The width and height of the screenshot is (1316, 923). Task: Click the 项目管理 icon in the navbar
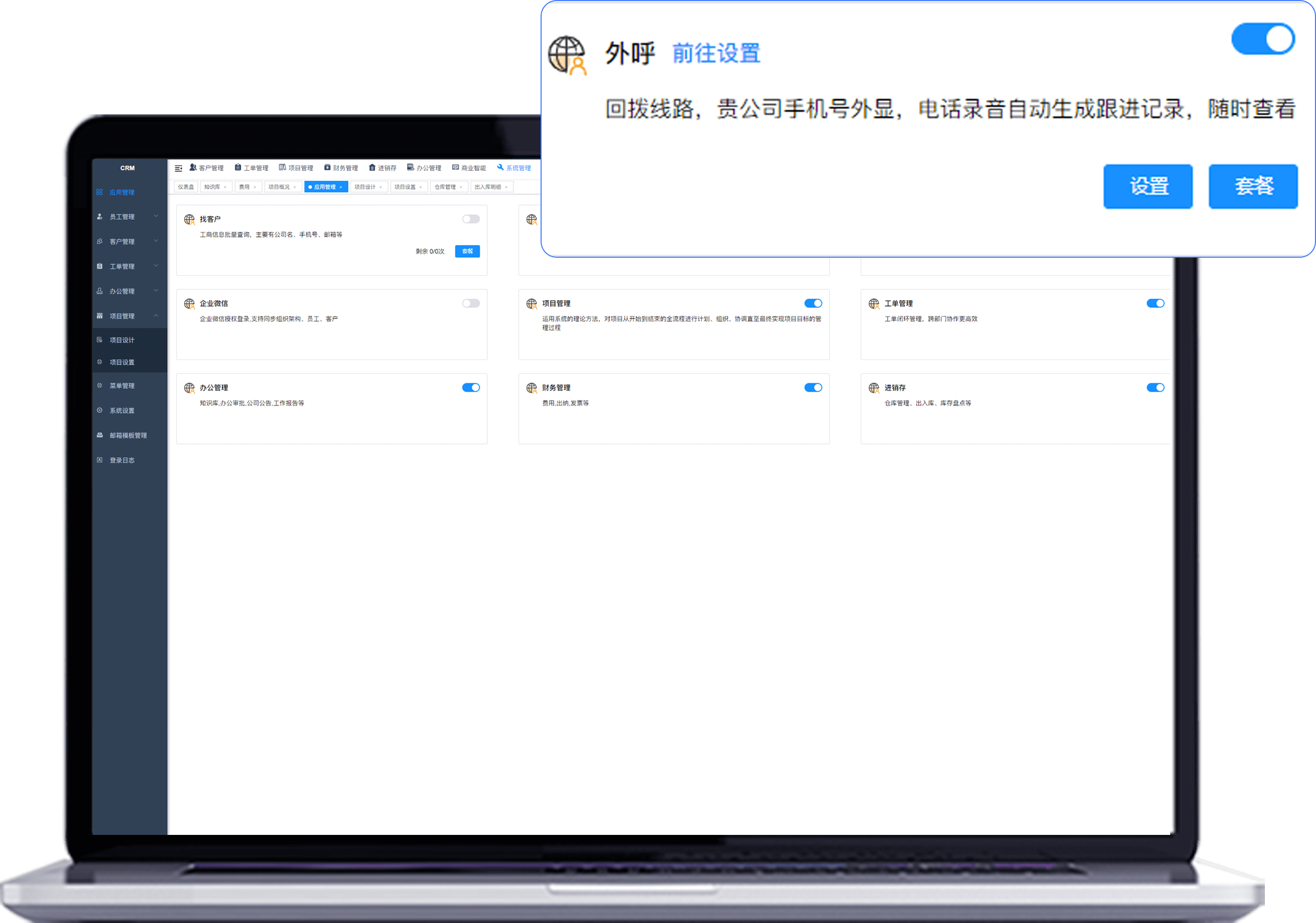[x=282, y=168]
